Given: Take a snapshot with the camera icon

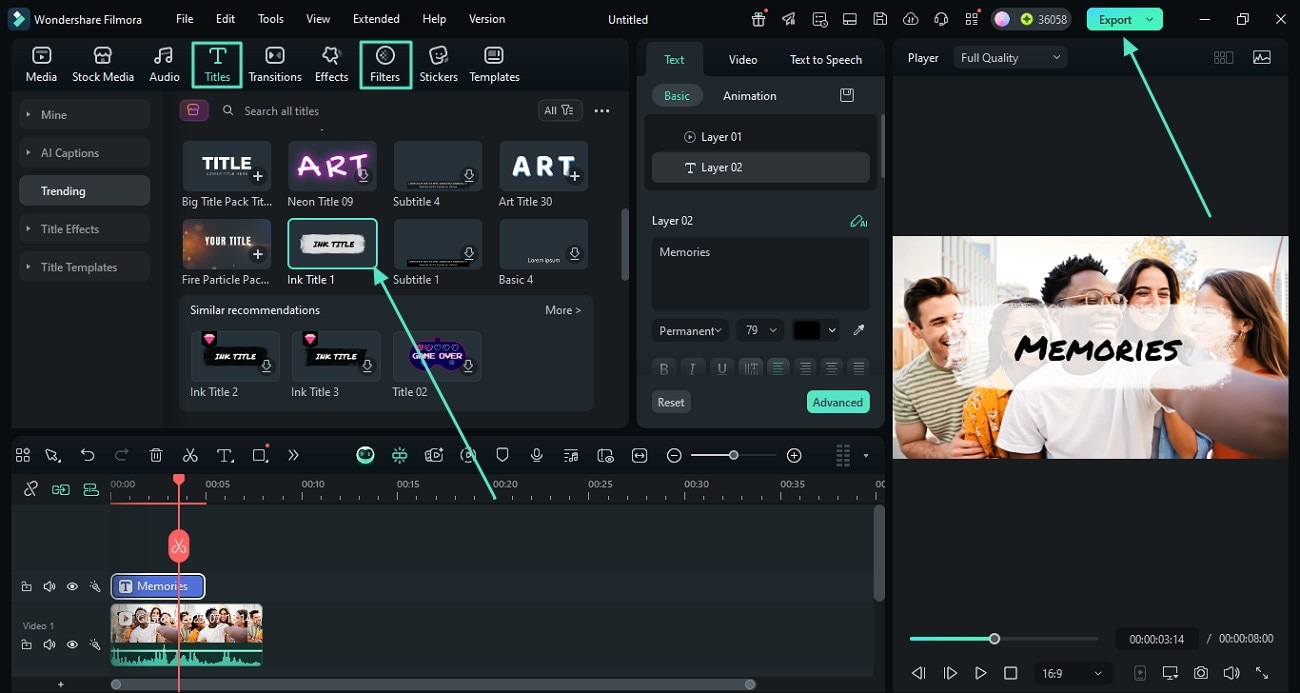Looking at the screenshot, I should click(1200, 673).
